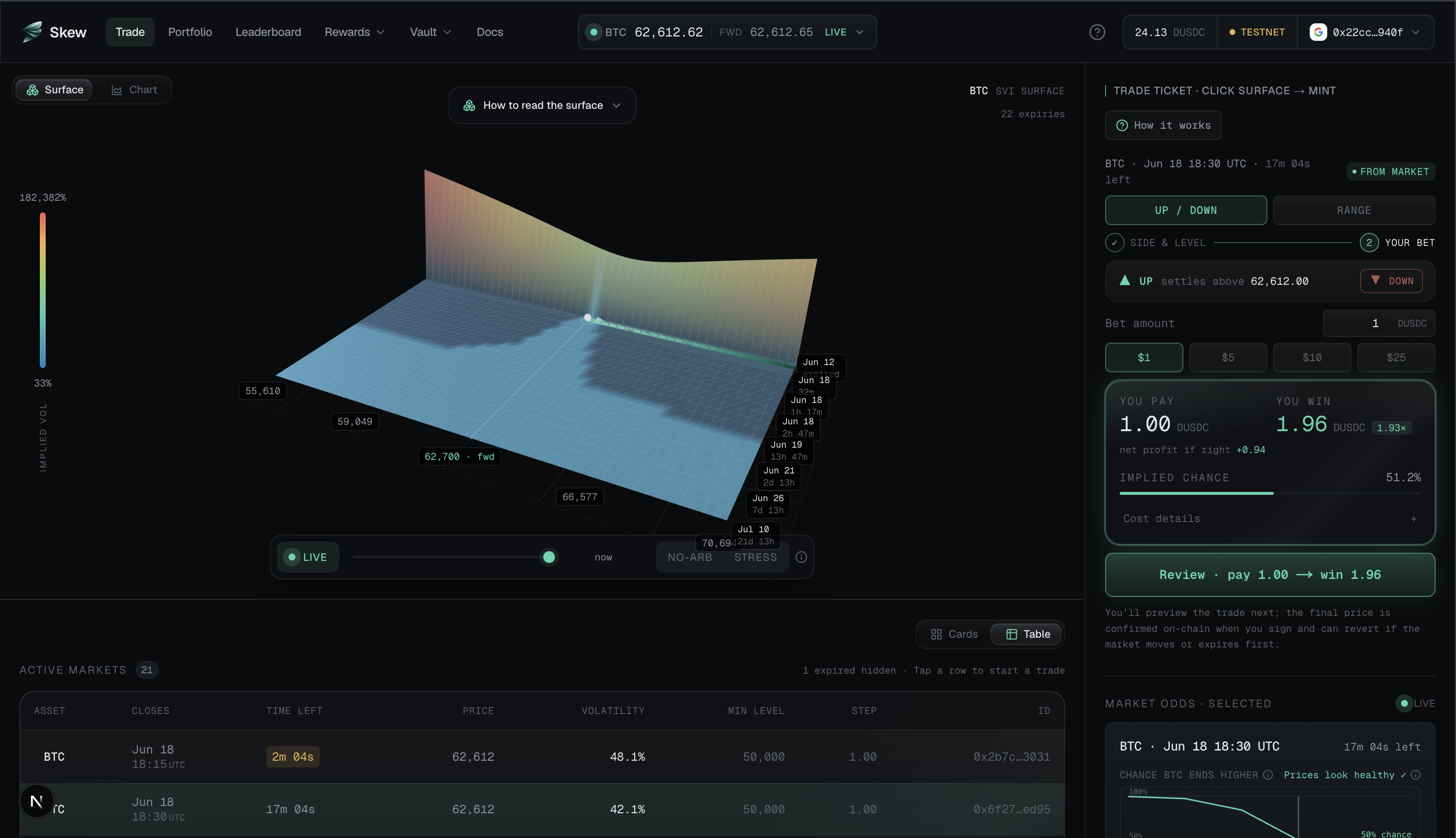Toggle the LIVE mode under the surface

[x=308, y=557]
